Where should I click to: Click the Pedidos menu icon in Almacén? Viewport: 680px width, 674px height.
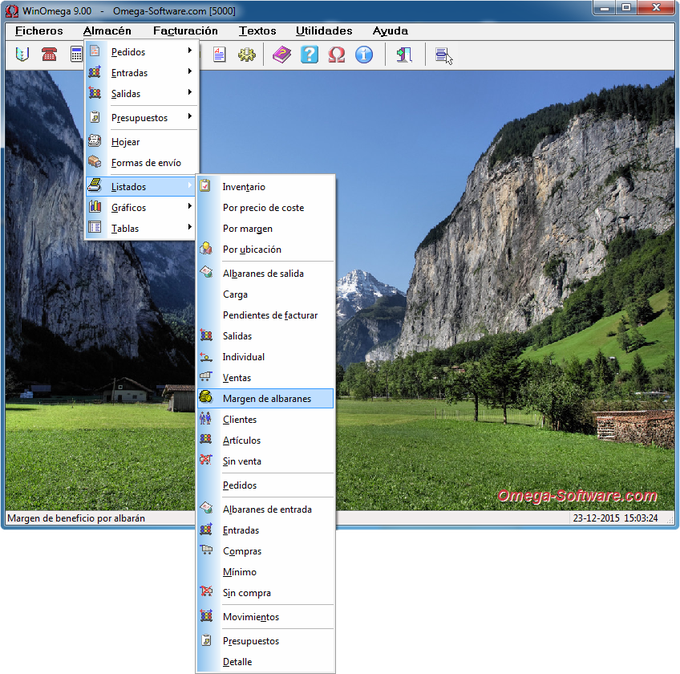[95, 51]
